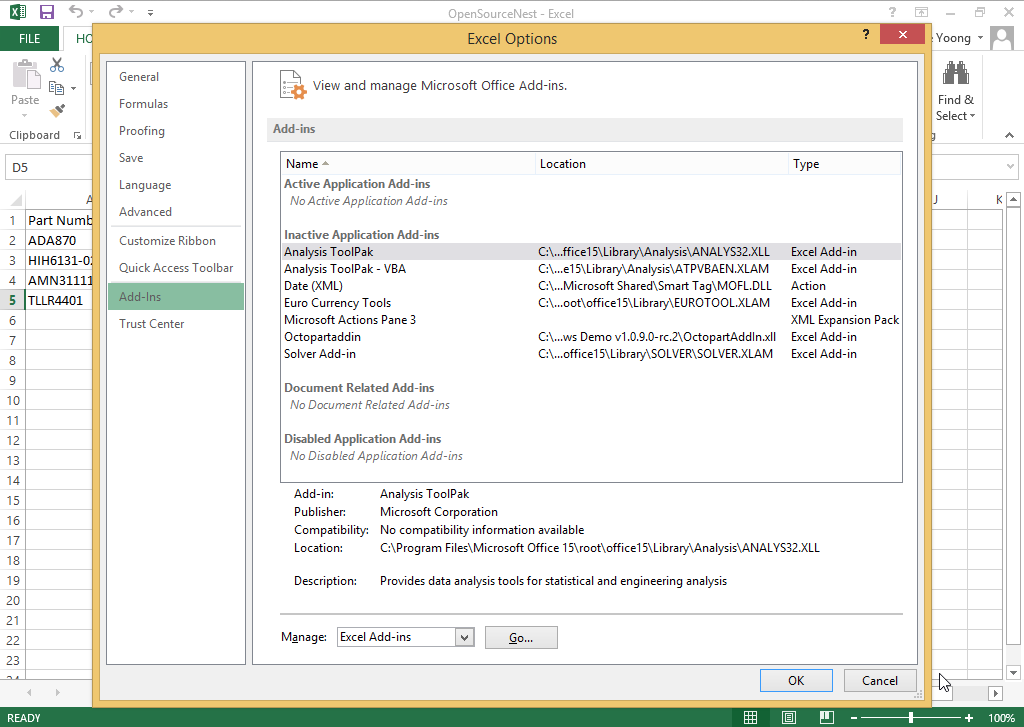Image resolution: width=1024 pixels, height=727 pixels.
Task: Click the zoom slider handle
Action: [910, 718]
